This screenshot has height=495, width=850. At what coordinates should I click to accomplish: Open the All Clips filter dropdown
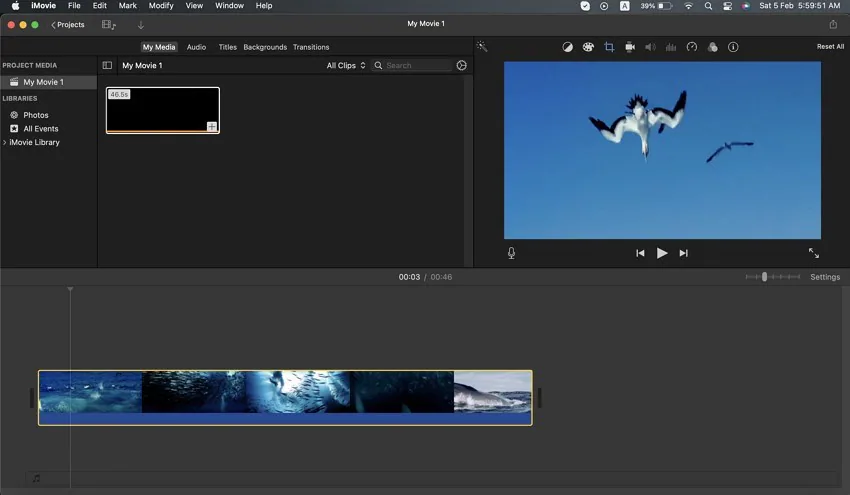345,66
